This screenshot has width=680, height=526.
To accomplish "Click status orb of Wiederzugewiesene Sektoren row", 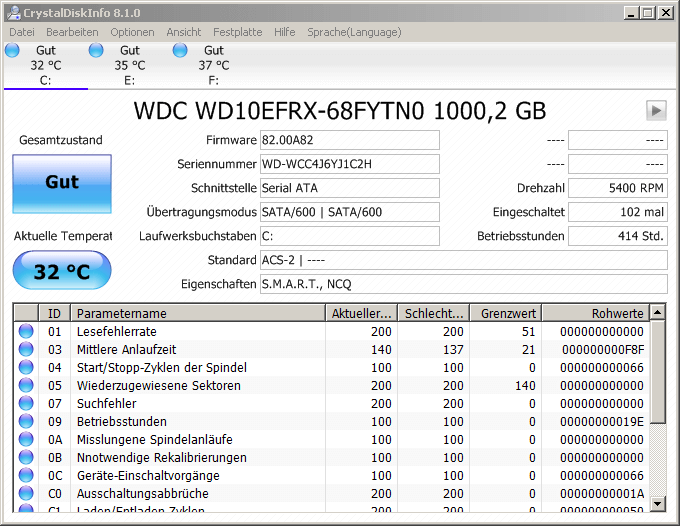I will point(26,386).
